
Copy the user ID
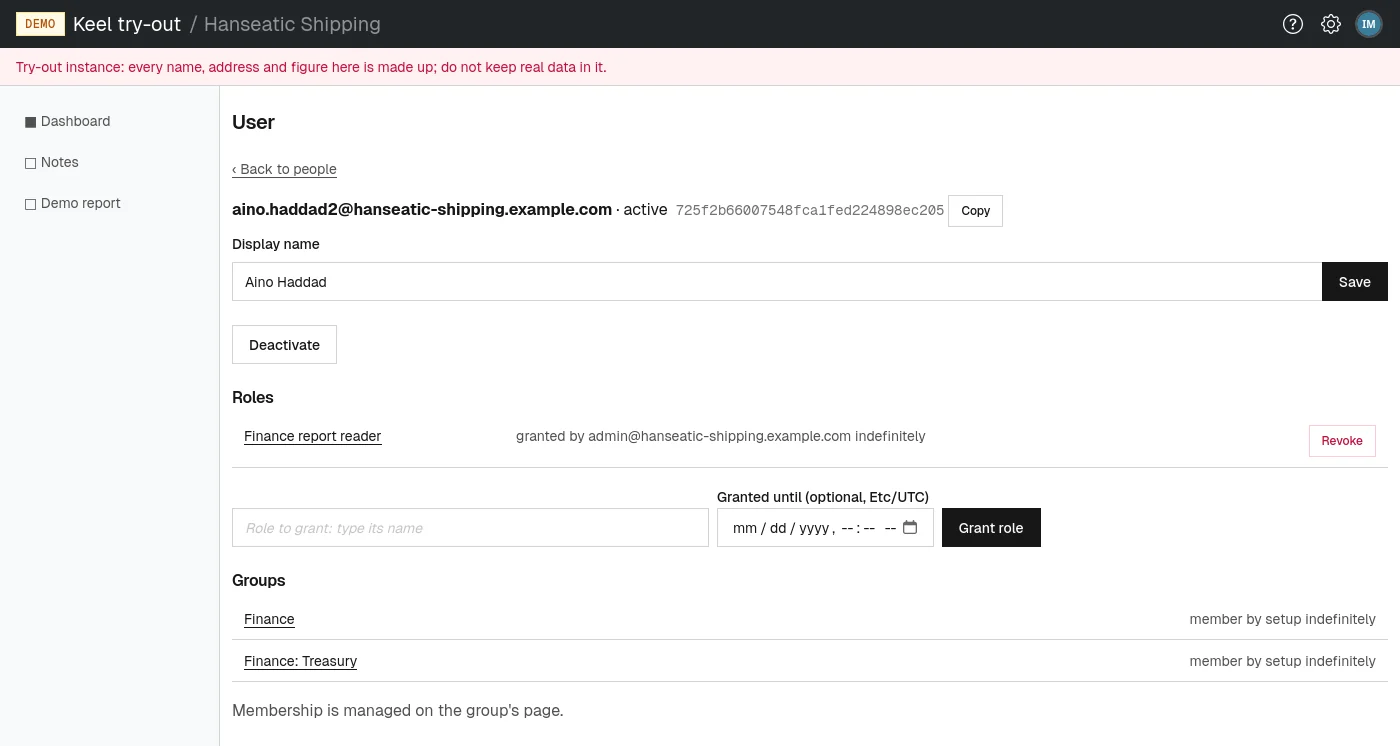click(x=975, y=211)
